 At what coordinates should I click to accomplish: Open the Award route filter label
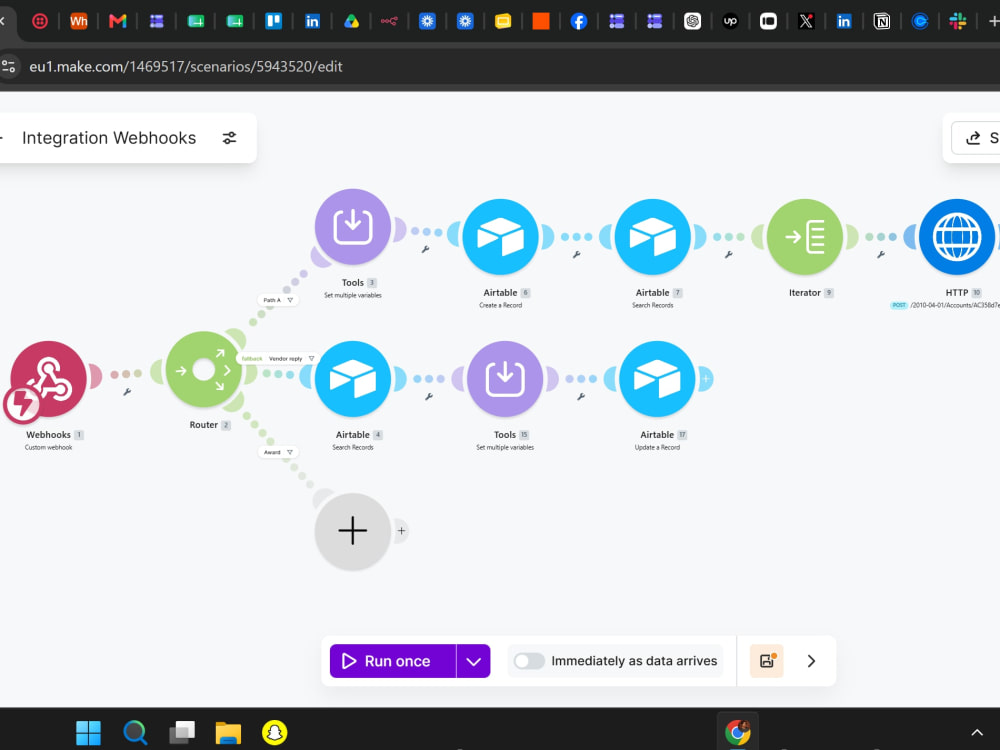coord(278,452)
